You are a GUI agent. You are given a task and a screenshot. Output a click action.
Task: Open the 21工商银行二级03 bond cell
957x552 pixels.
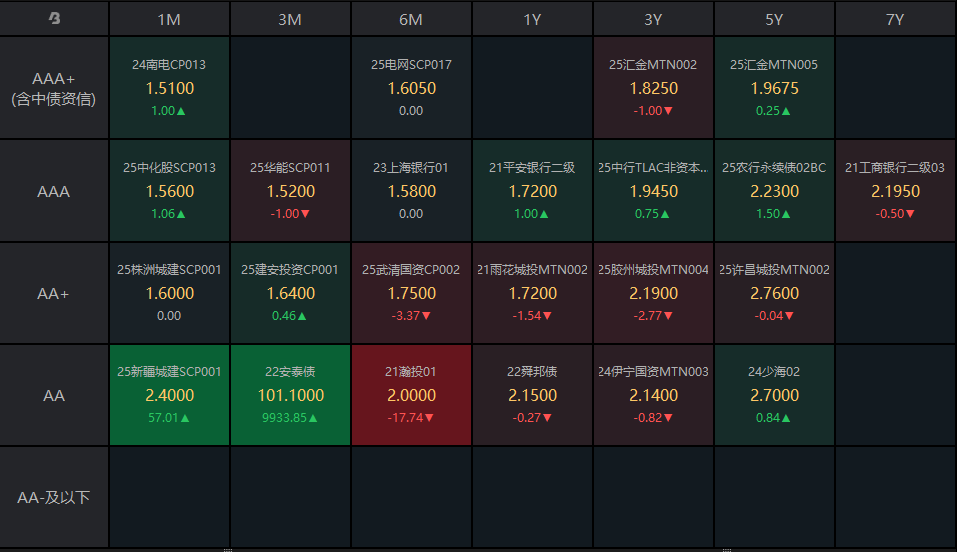pos(895,191)
